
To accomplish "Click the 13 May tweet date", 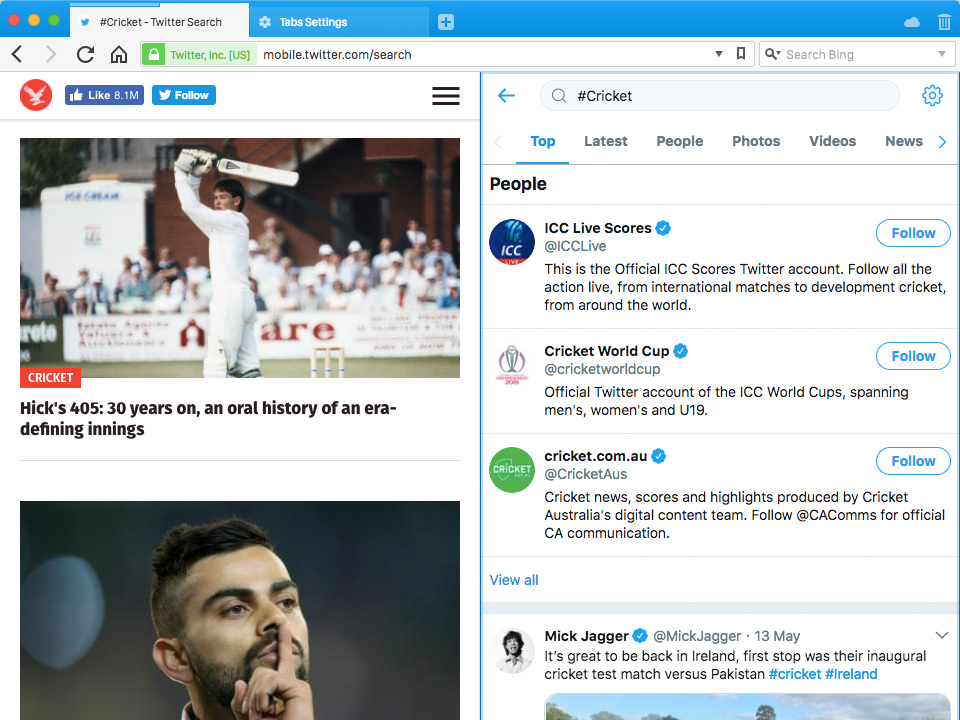I will pos(777,636).
